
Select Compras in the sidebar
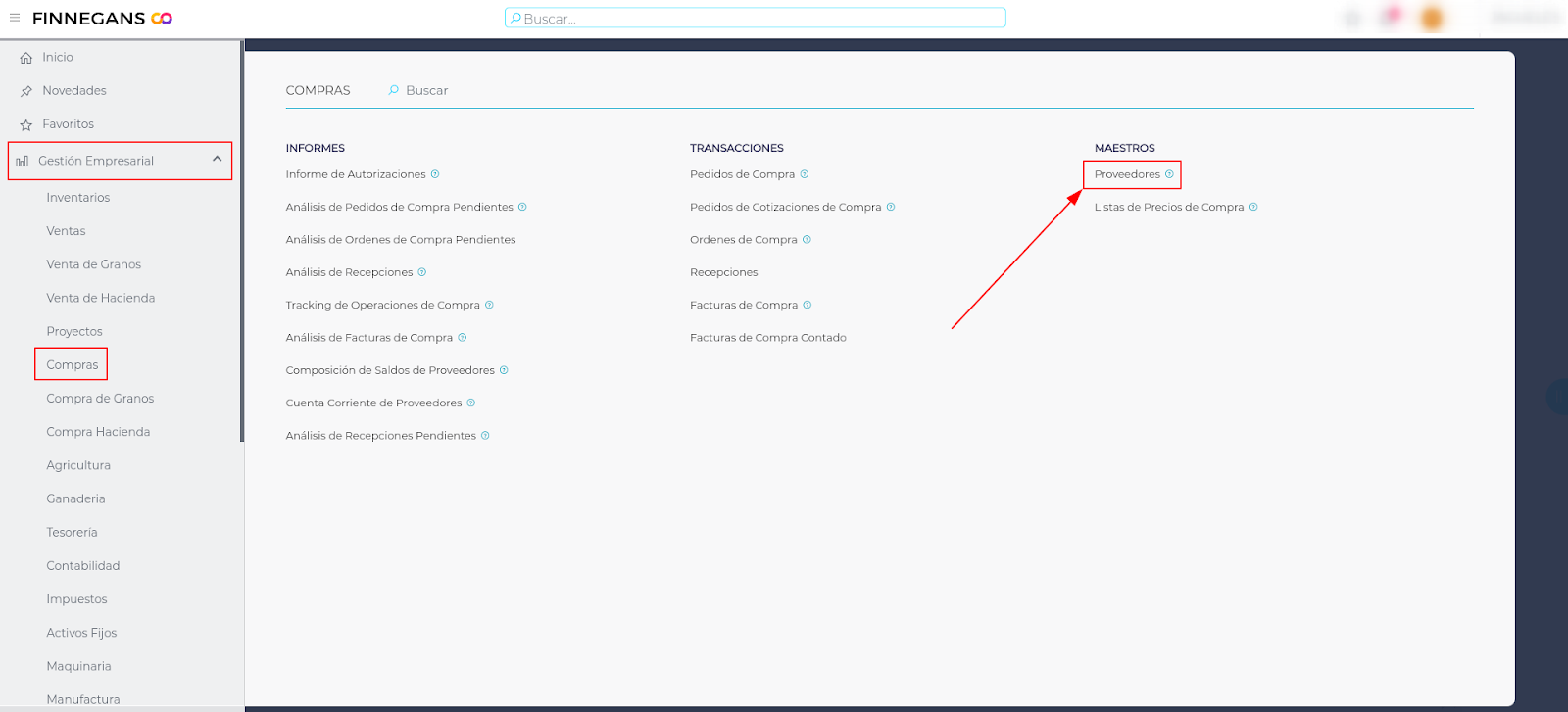pos(73,364)
